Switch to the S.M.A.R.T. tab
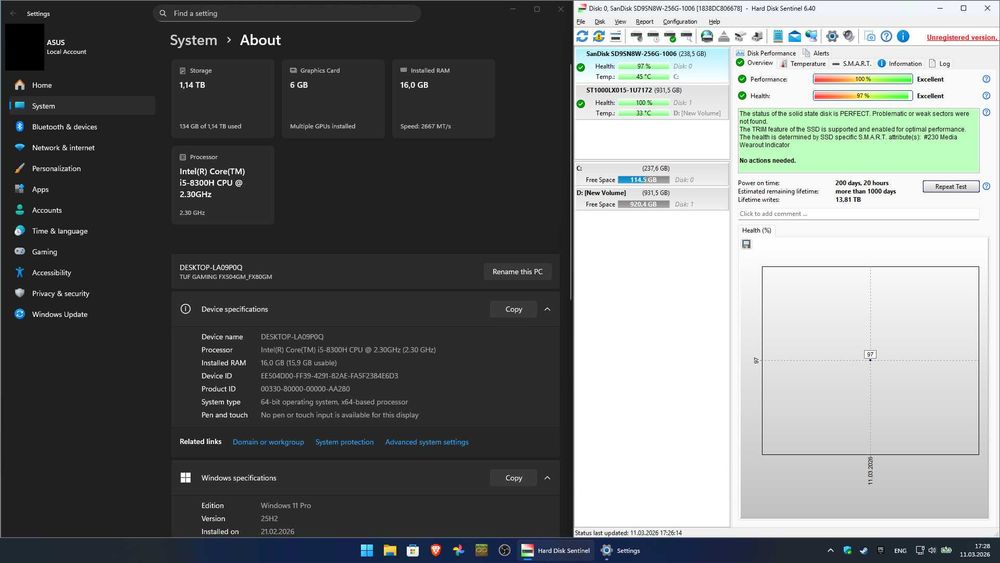 coord(851,64)
